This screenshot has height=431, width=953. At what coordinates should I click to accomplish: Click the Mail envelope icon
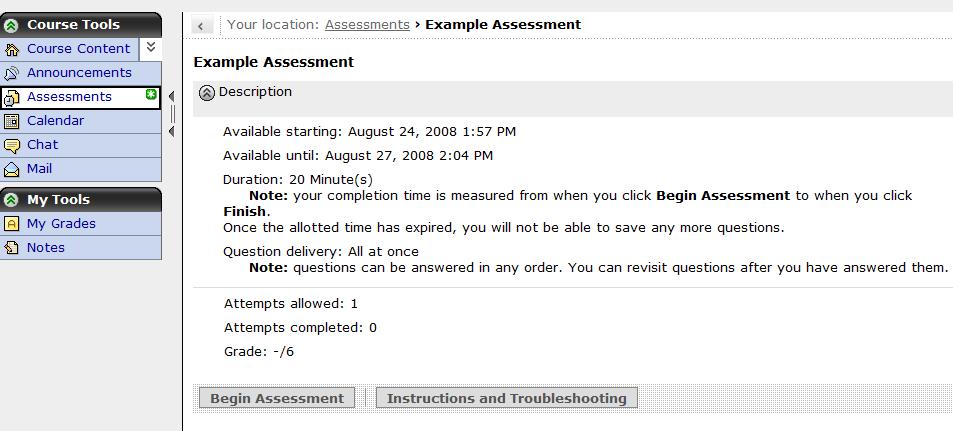[x=12, y=169]
